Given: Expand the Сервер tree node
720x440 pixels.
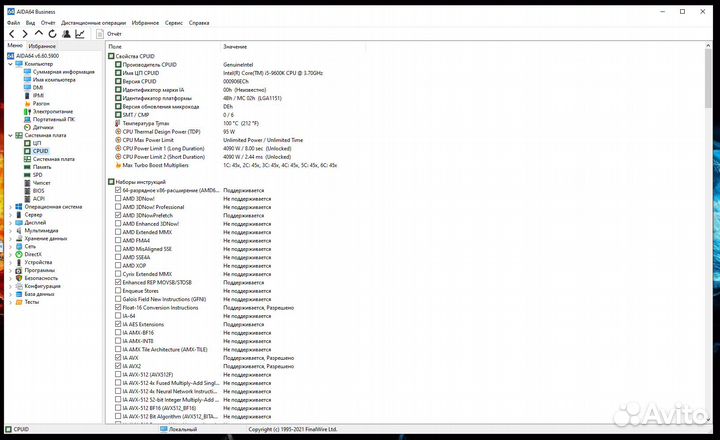Looking at the screenshot, I should pos(11,214).
